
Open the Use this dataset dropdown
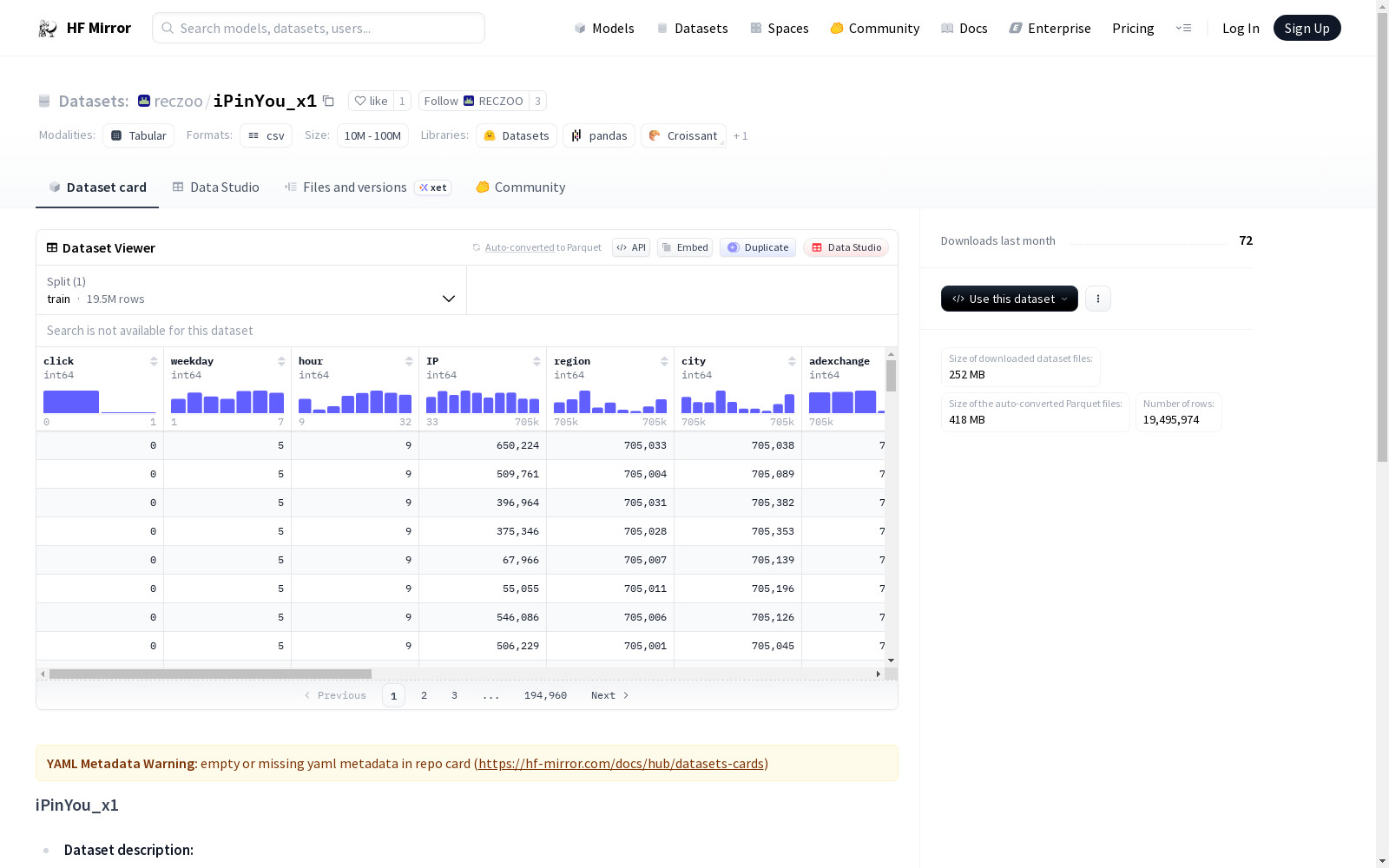pyautogui.click(x=1010, y=299)
